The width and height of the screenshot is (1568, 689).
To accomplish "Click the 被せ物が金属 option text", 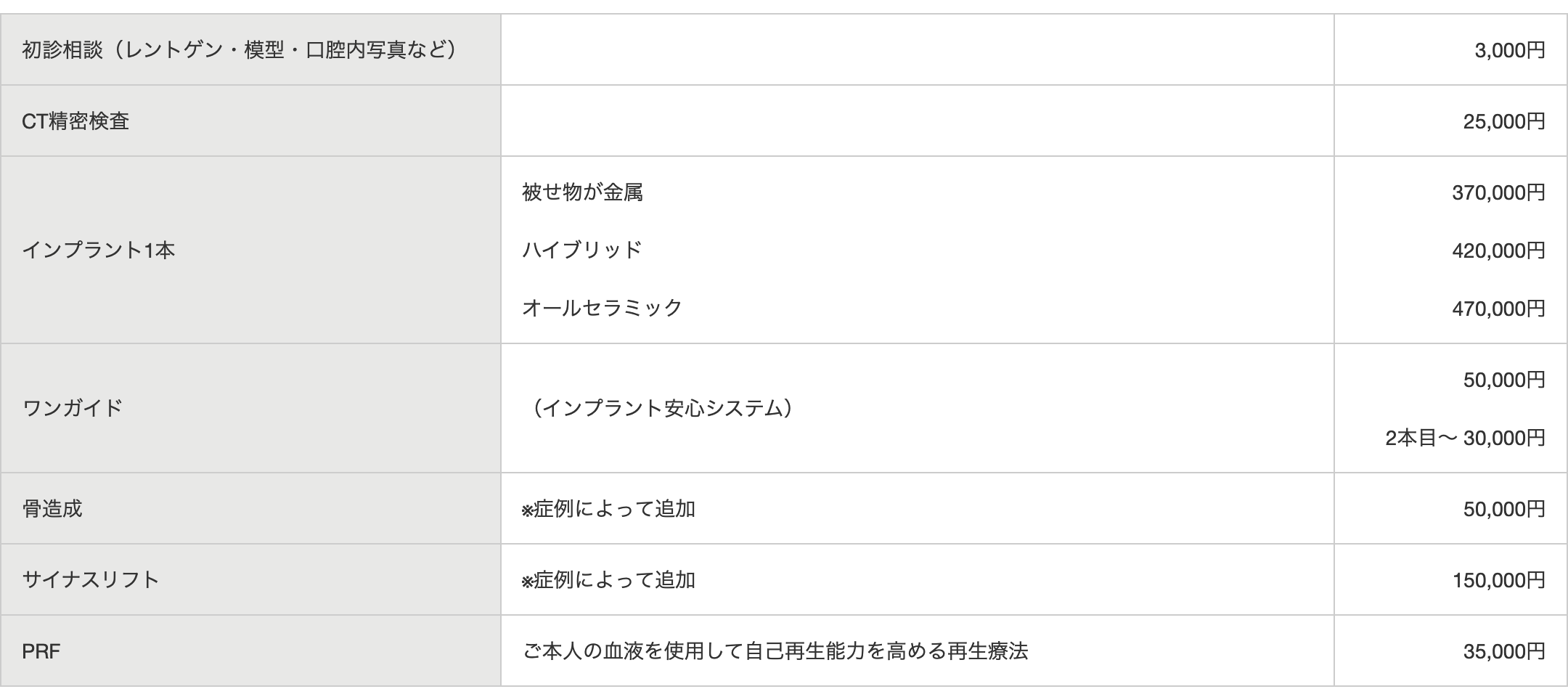I will tap(582, 192).
